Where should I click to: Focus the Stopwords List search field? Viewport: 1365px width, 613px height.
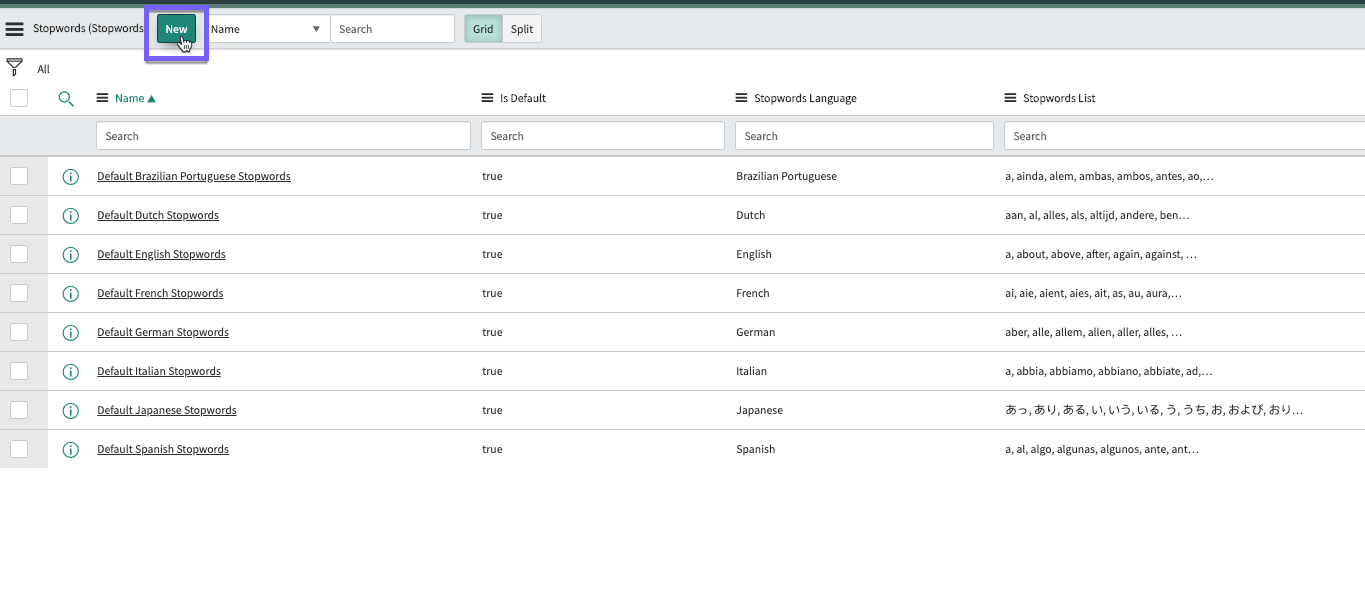pyautogui.click(x=1184, y=136)
